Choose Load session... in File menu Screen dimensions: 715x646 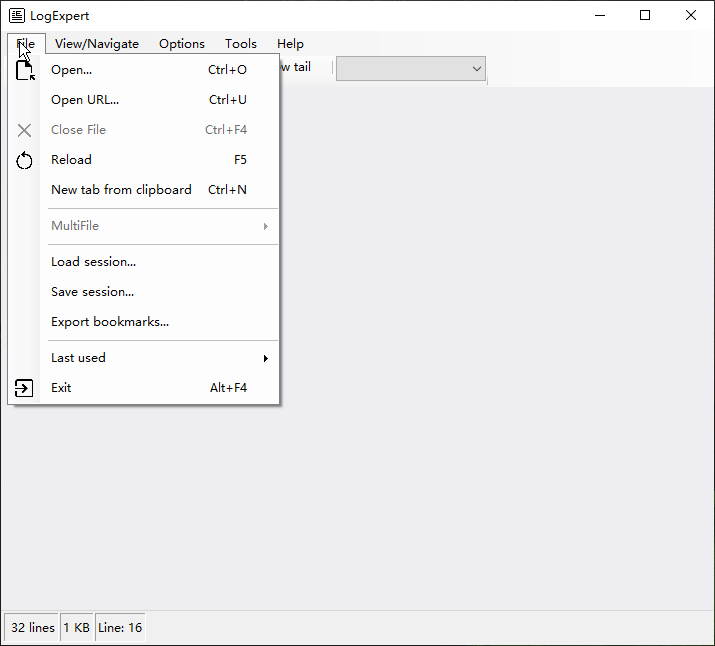[93, 262]
